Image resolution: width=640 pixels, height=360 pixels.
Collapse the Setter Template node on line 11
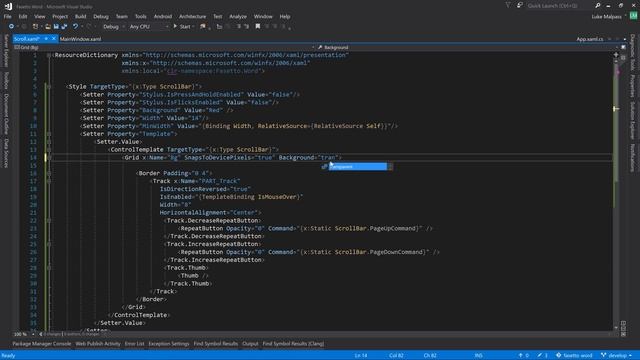(x=49, y=134)
